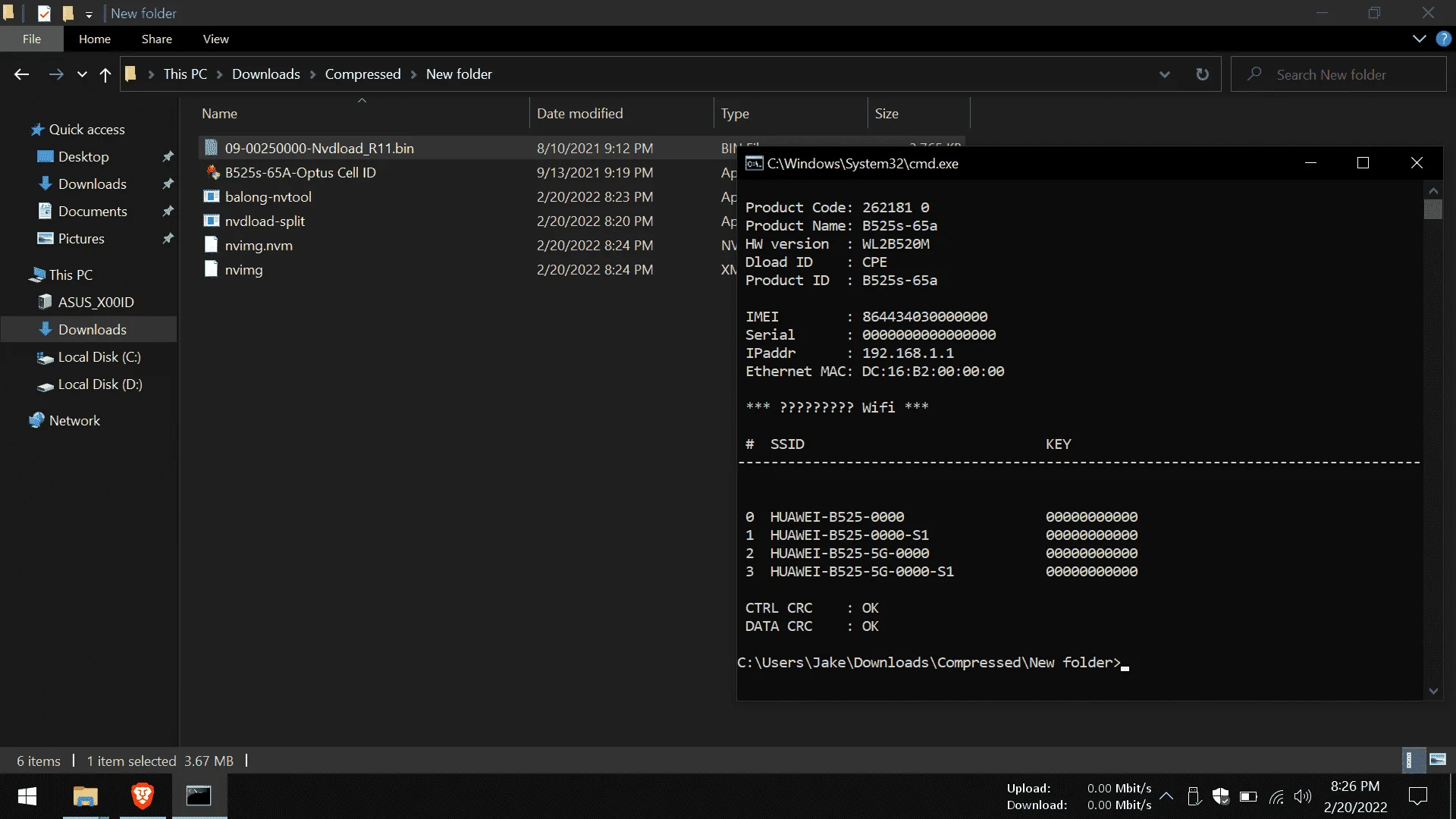Screen dimensions: 1456x819
Task: Go up one folder level
Action: click(105, 74)
